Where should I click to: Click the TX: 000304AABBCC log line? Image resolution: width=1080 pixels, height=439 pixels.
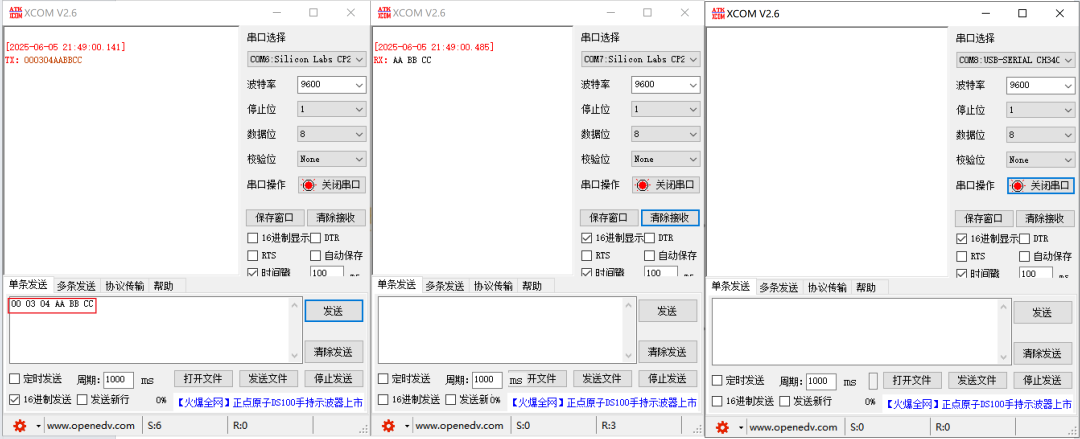(43, 60)
